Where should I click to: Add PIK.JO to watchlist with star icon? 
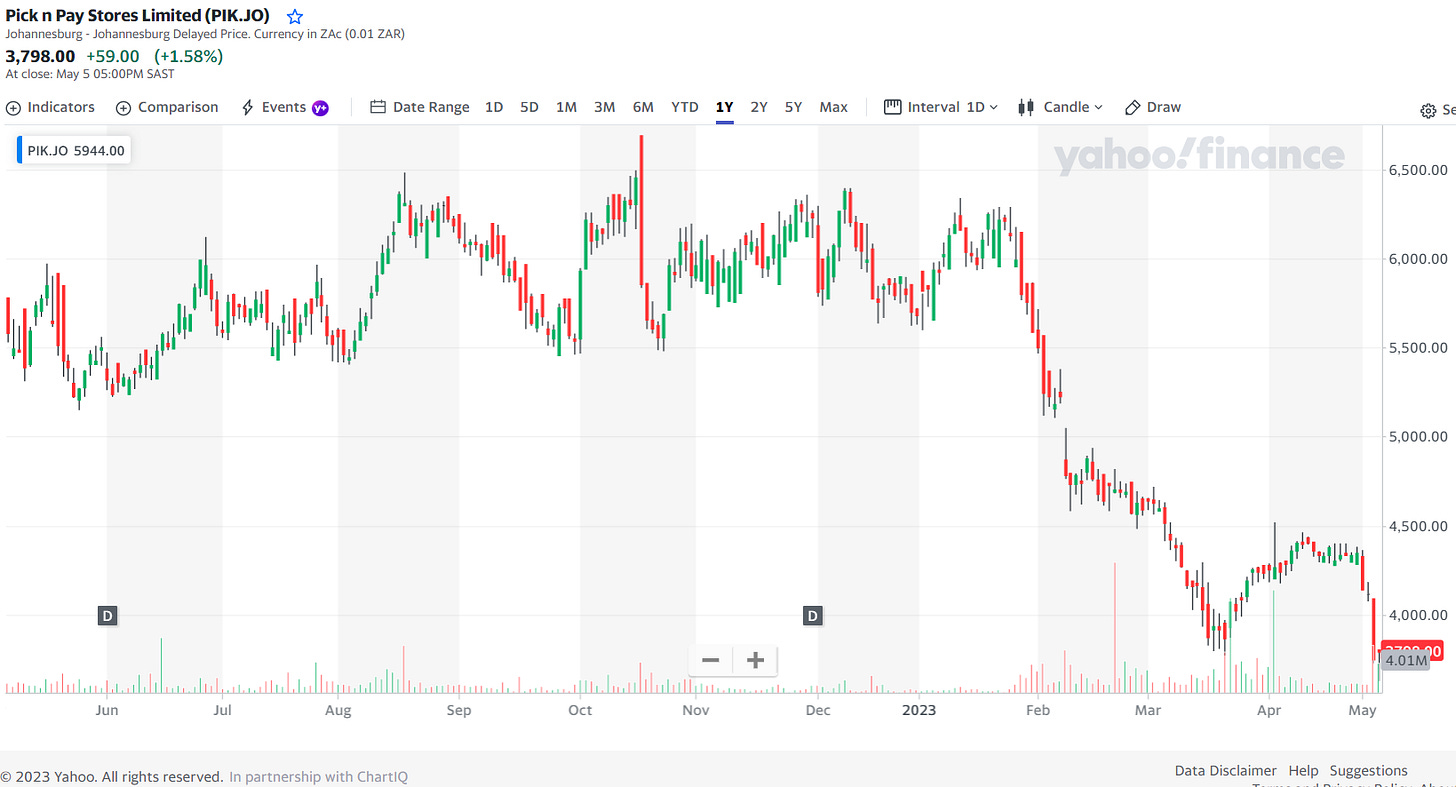(294, 17)
